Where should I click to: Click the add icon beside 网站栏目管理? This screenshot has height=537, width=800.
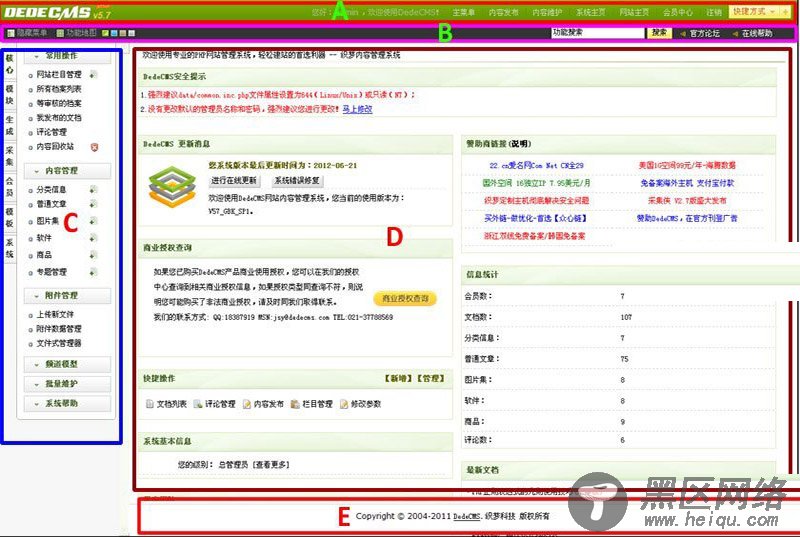click(x=93, y=75)
